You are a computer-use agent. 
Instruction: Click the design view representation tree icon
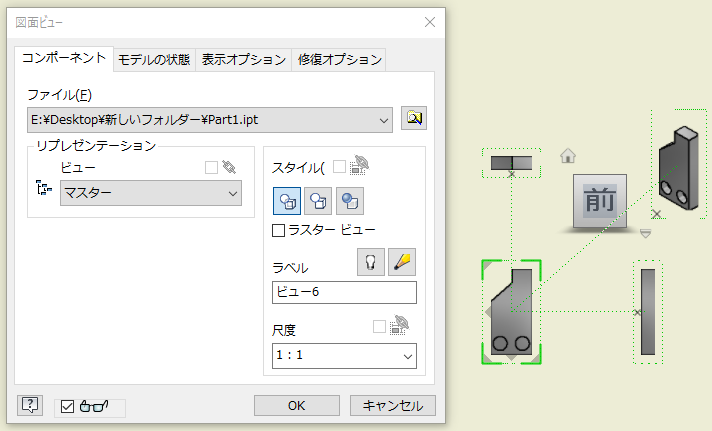pos(44,188)
